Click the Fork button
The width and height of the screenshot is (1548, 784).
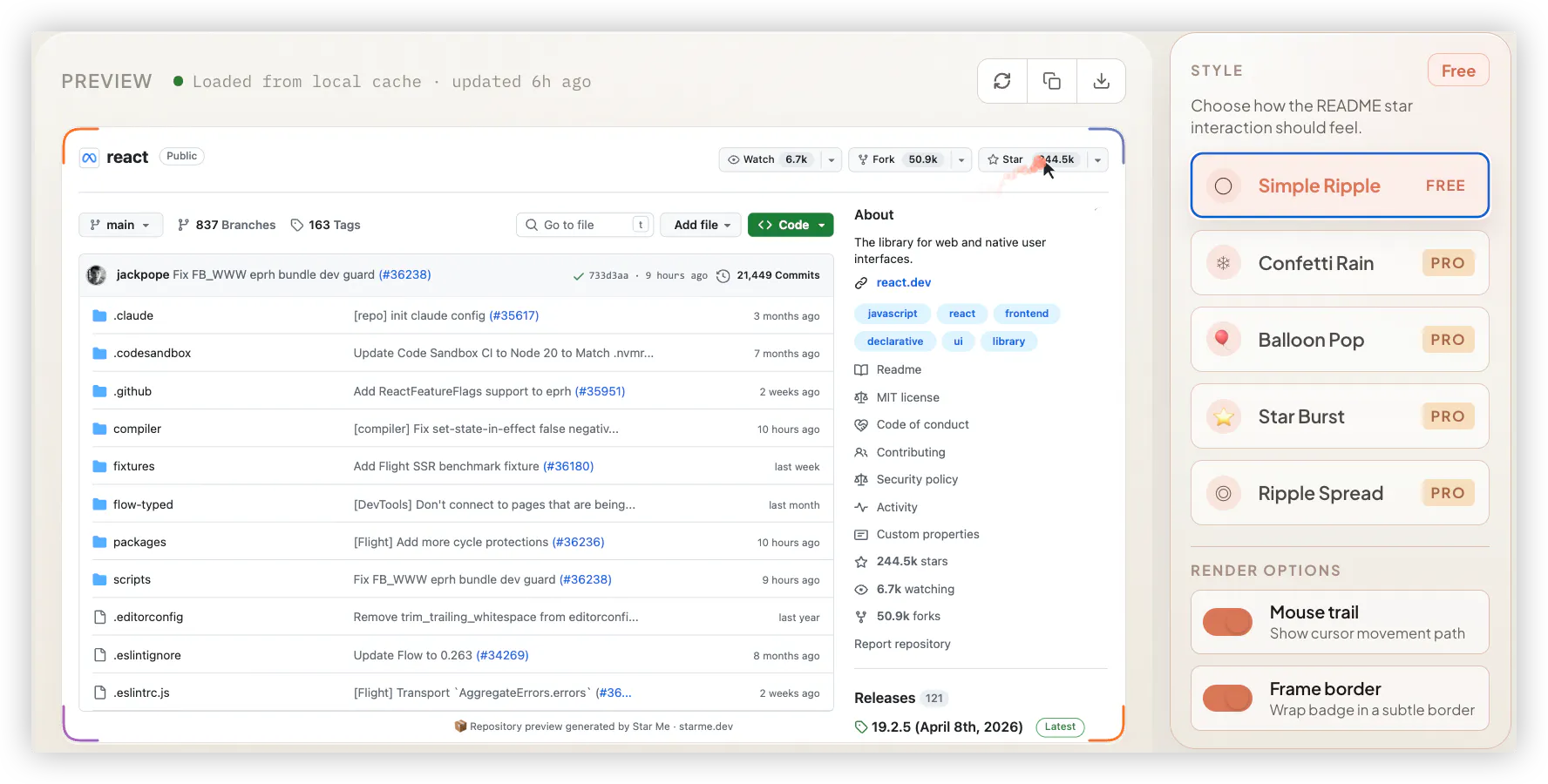tap(900, 159)
